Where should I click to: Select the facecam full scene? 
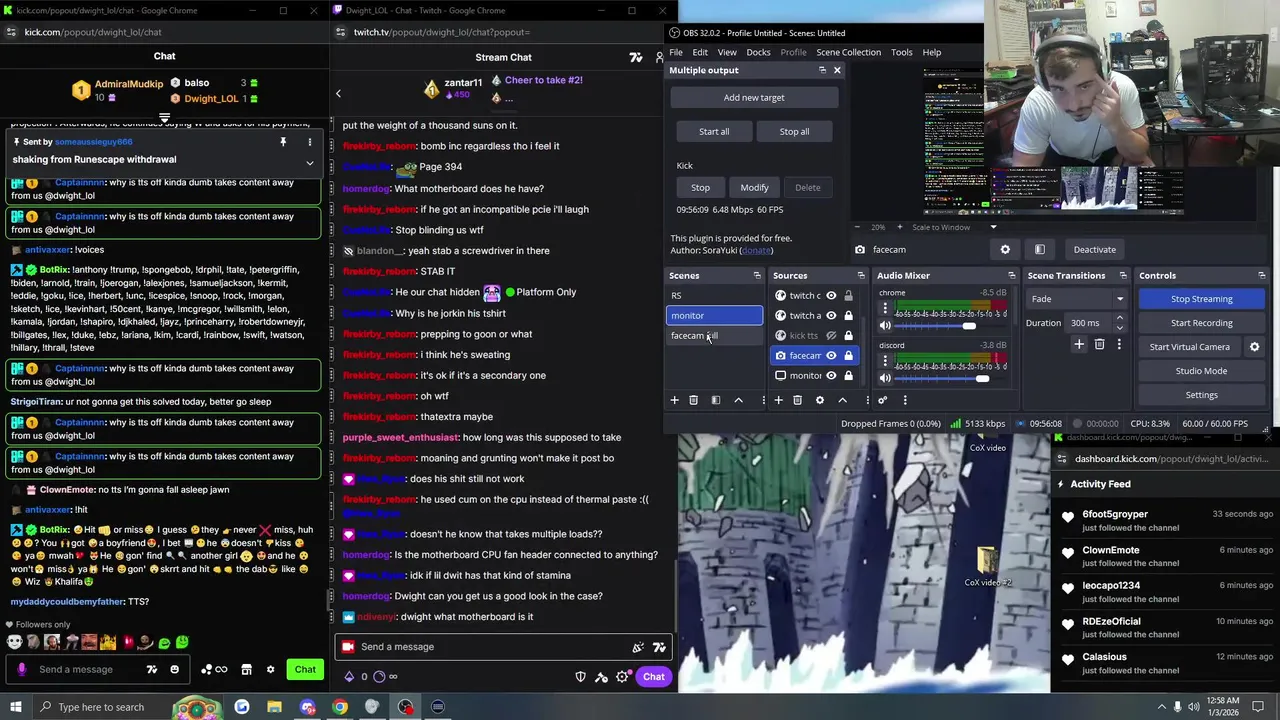pos(714,336)
